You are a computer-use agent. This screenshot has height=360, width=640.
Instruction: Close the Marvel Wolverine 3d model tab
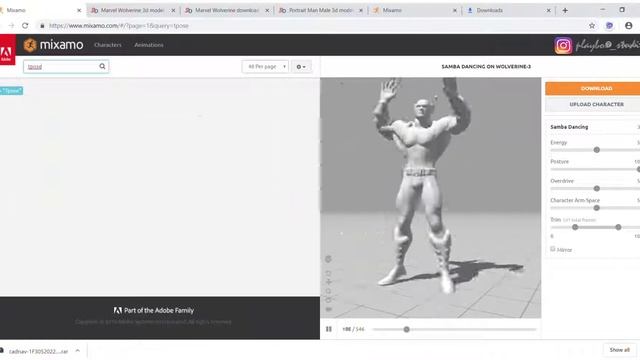(173, 11)
